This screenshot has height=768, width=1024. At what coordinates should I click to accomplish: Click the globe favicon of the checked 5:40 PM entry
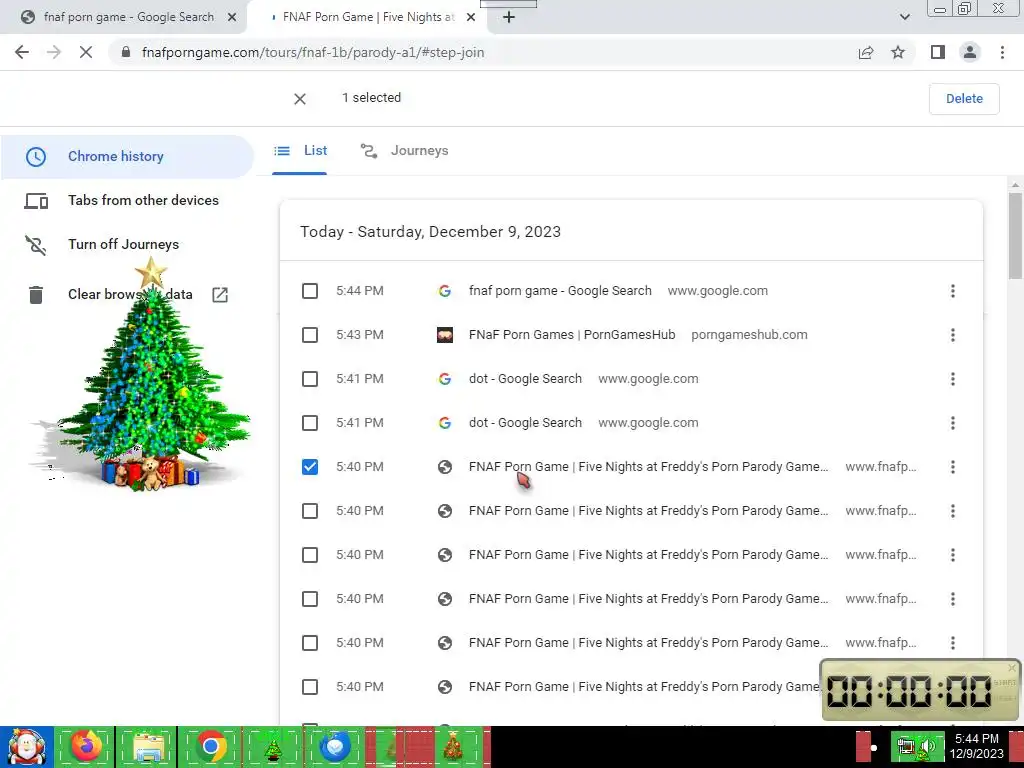(x=445, y=467)
